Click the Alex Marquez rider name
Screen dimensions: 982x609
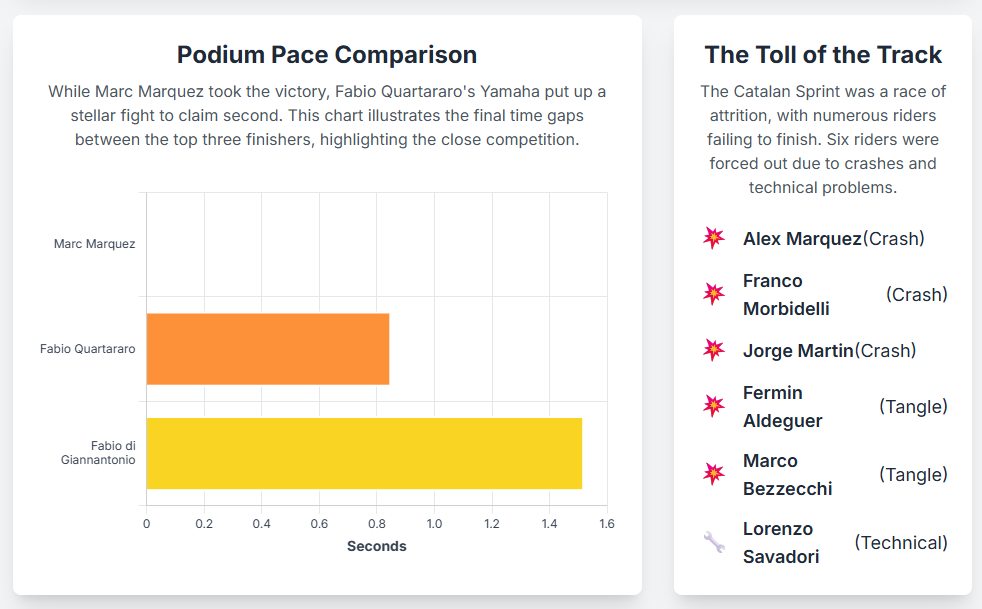802,238
